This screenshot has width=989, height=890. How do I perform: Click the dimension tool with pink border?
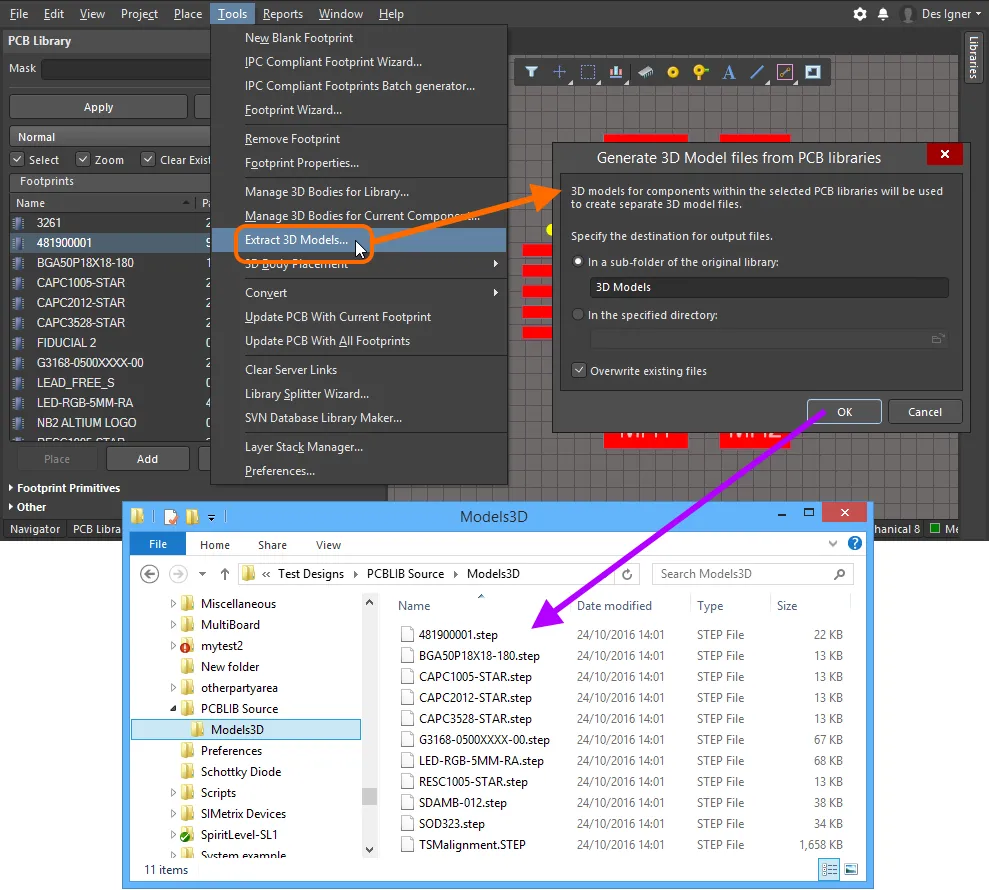[785, 72]
